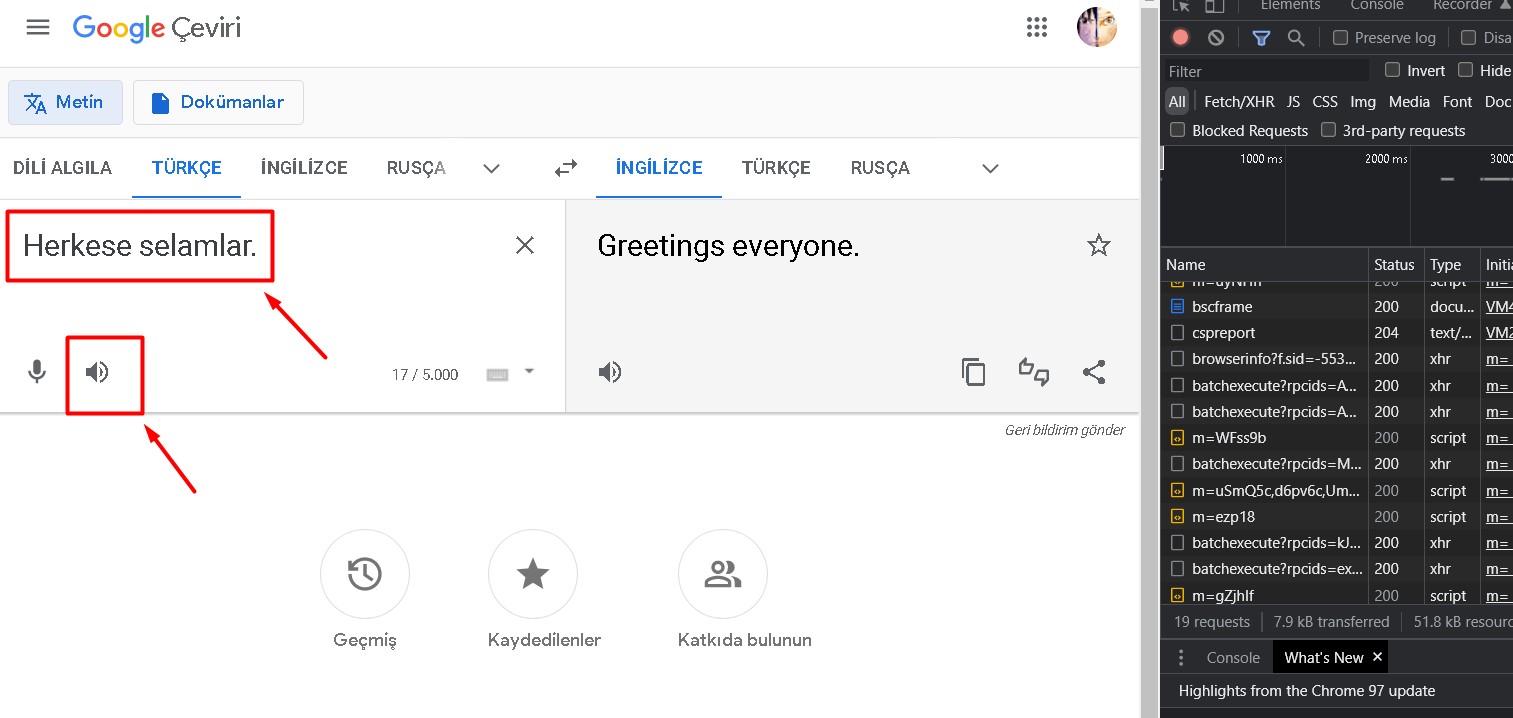The width and height of the screenshot is (1513, 718).
Task: Filter requests by Font type
Action: click(1458, 101)
